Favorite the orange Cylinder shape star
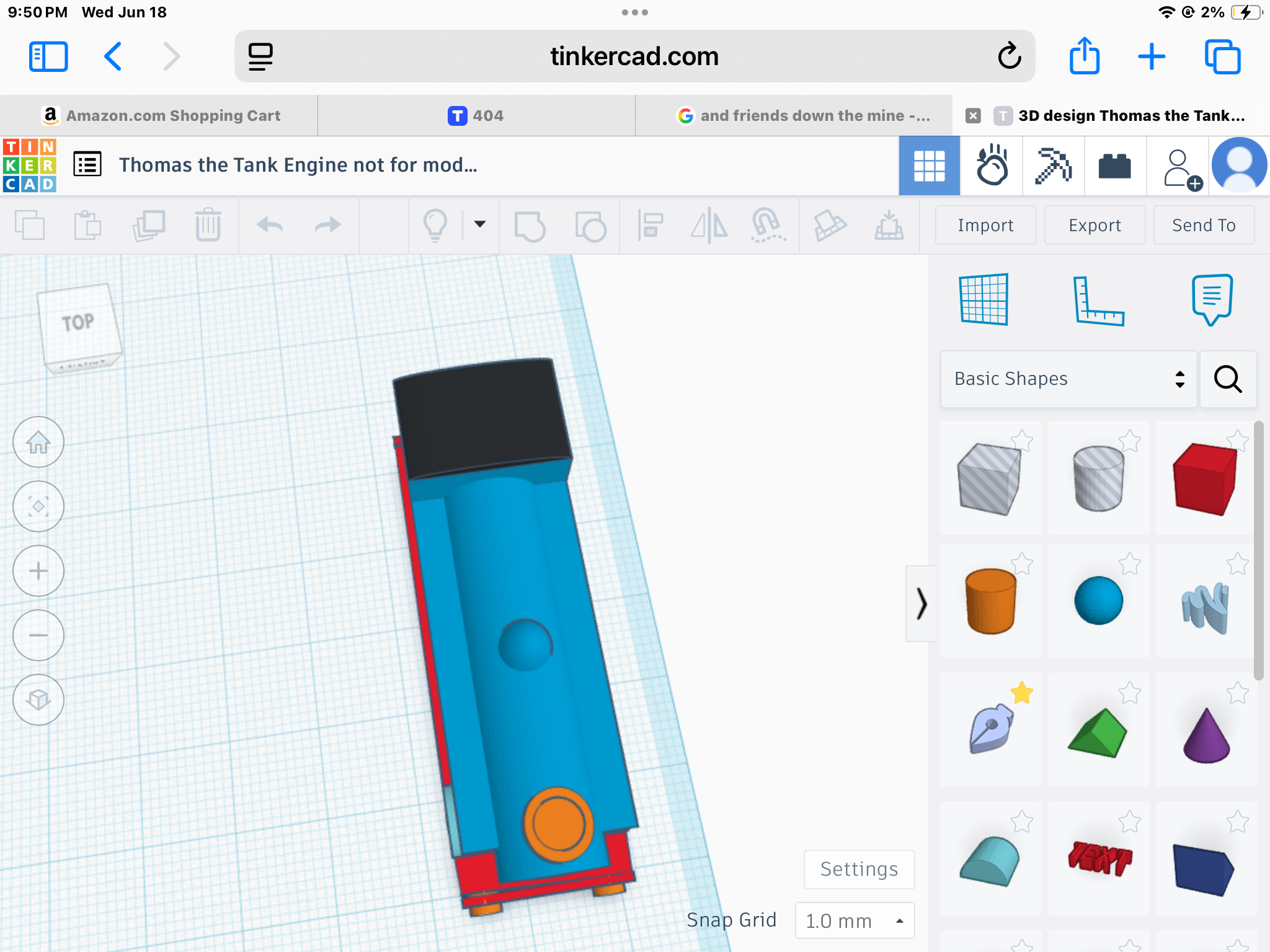This screenshot has height=952, width=1270. click(1022, 563)
